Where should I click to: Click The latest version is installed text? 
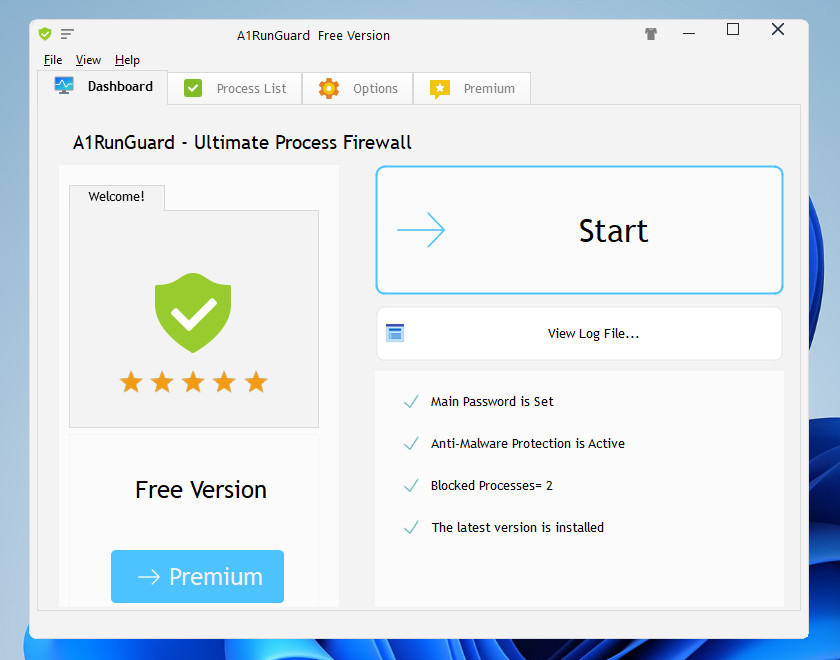coord(518,527)
